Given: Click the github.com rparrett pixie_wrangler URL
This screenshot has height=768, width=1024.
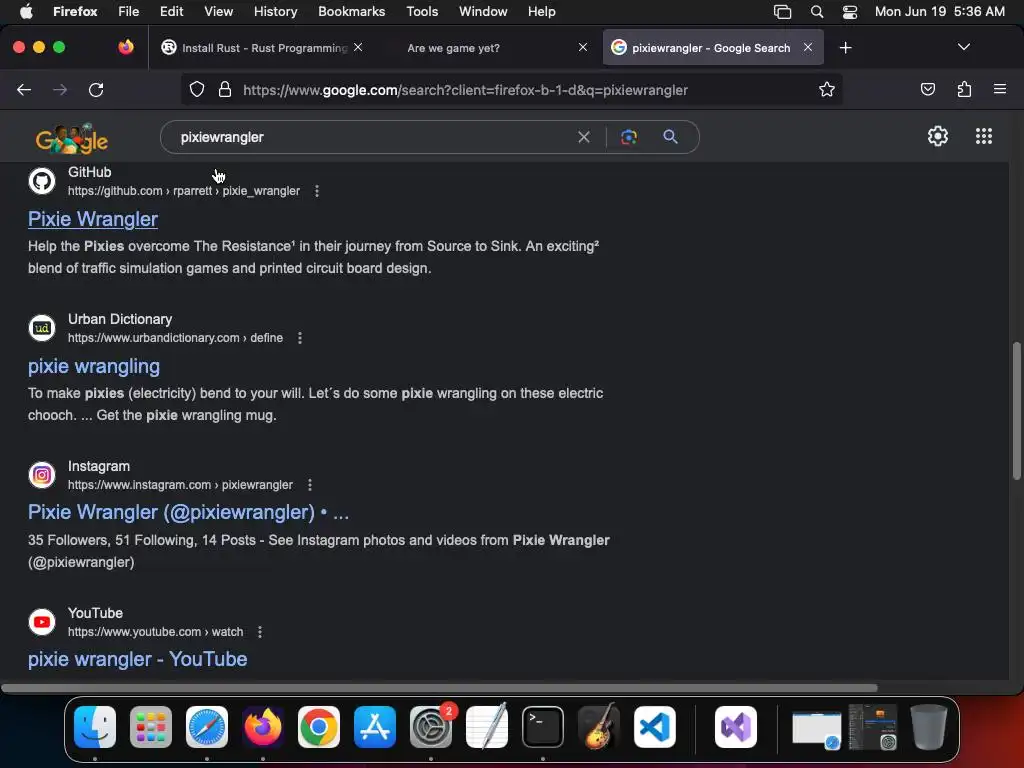Looking at the screenshot, I should click(x=184, y=191).
